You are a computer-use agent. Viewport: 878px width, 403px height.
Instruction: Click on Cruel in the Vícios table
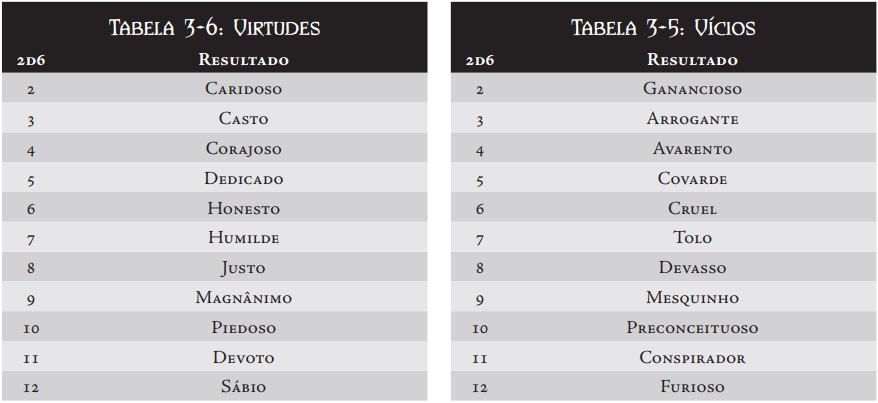pos(693,208)
